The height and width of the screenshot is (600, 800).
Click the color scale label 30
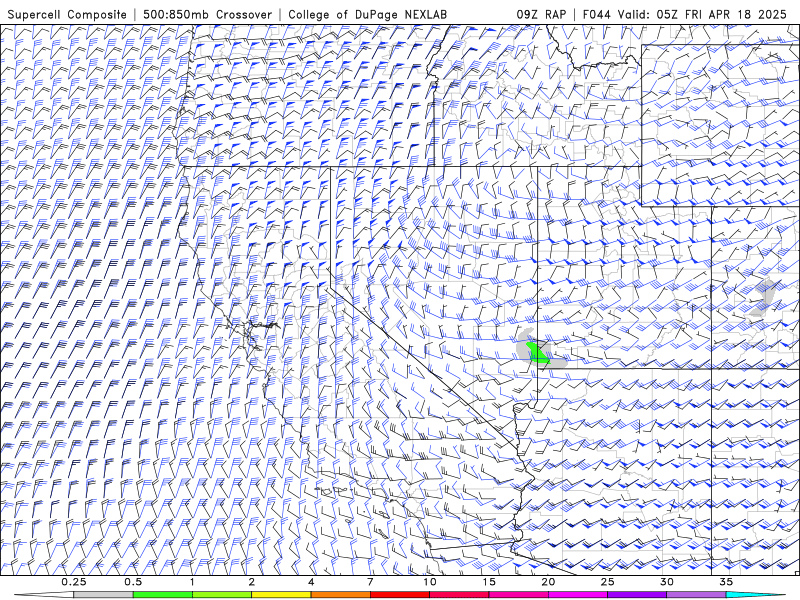667,582
